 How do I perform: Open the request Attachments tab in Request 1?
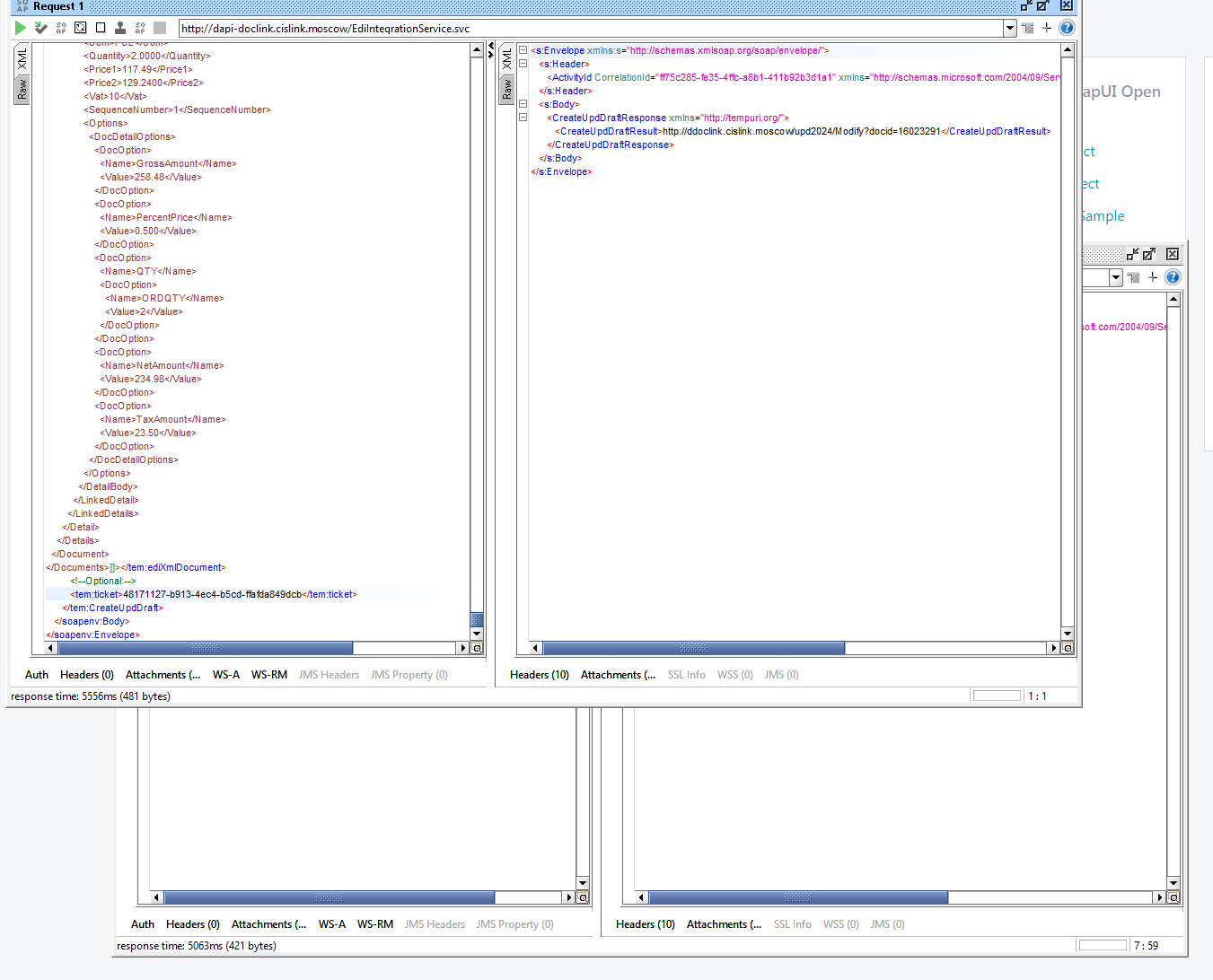tap(163, 675)
